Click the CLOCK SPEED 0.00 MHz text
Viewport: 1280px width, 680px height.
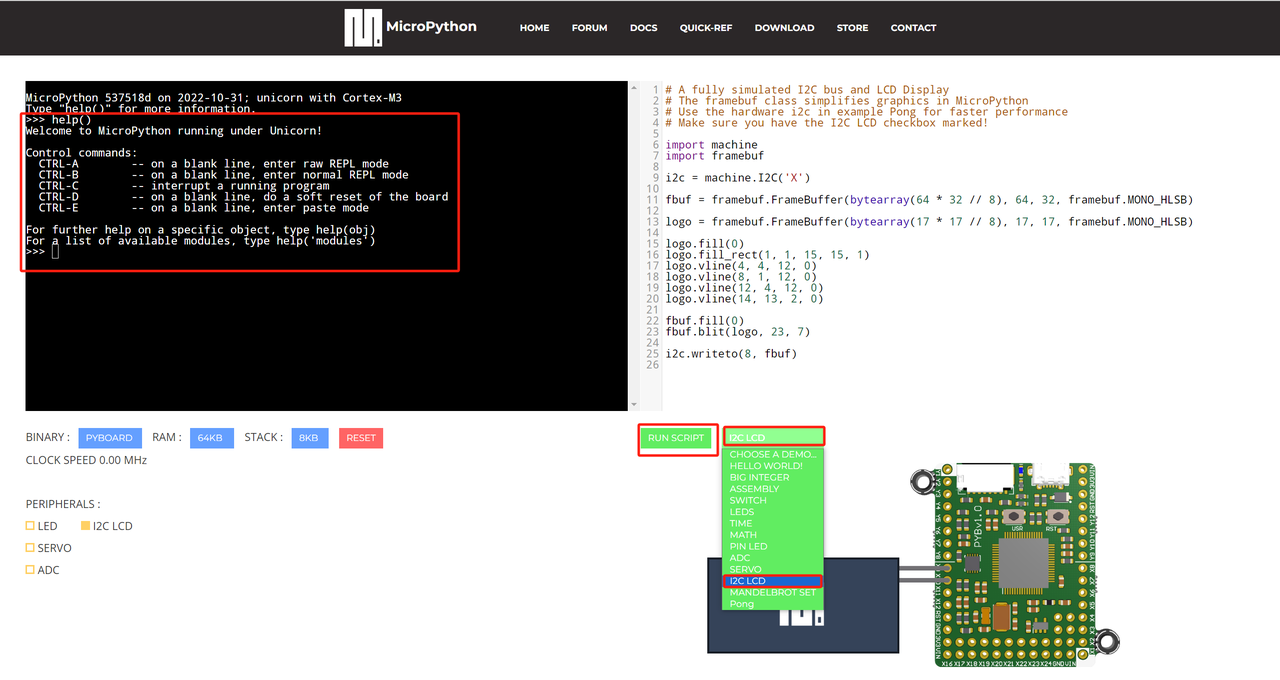[x=86, y=460]
